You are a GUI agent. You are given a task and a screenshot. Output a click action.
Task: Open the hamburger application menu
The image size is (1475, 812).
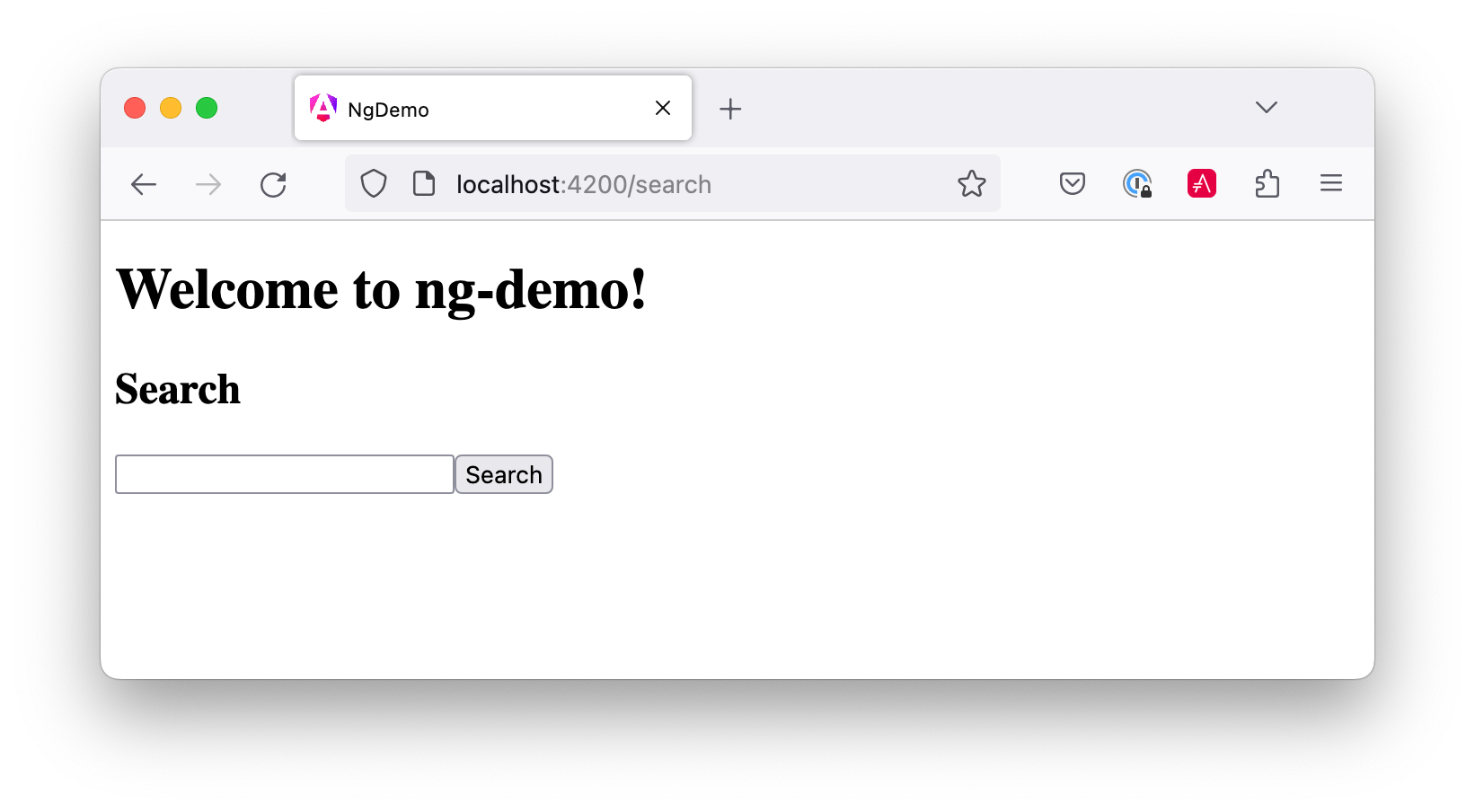pos(1331,183)
